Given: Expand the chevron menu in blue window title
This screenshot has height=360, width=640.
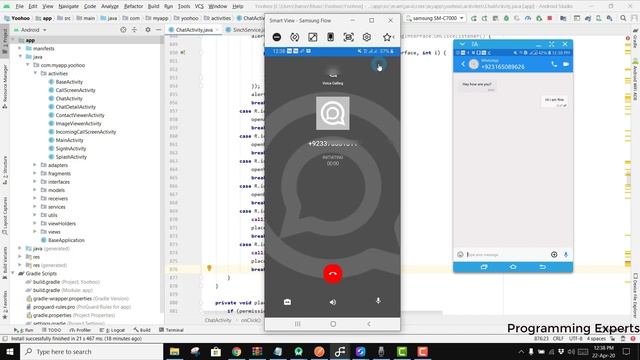Looking at the screenshot, I should pos(462,44).
